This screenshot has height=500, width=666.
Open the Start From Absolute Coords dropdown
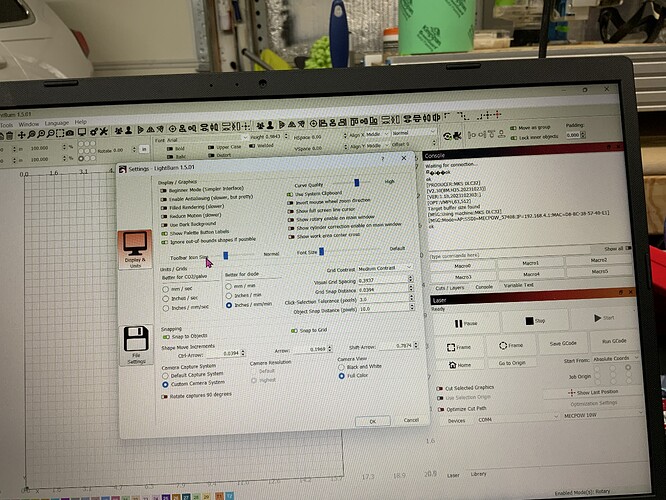[x=616, y=359]
